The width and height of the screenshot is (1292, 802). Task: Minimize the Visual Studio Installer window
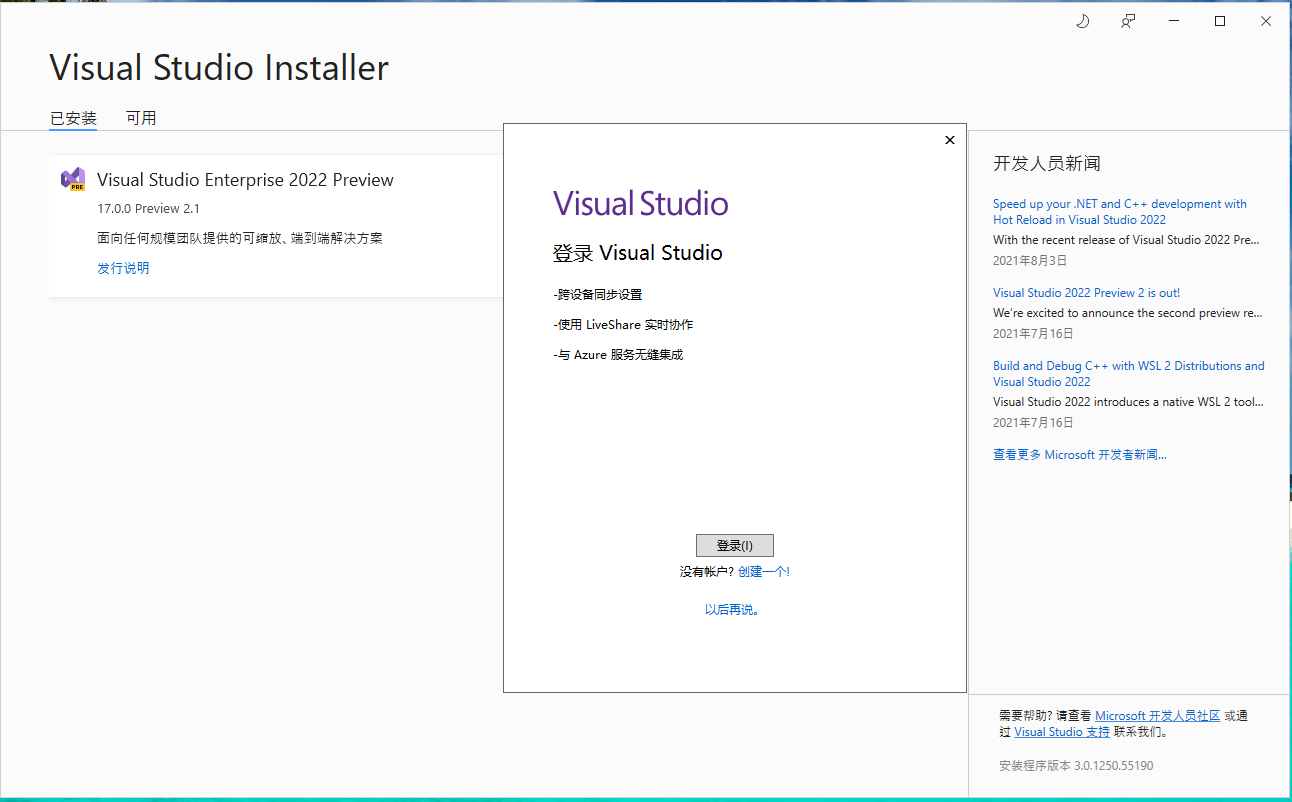click(1174, 21)
